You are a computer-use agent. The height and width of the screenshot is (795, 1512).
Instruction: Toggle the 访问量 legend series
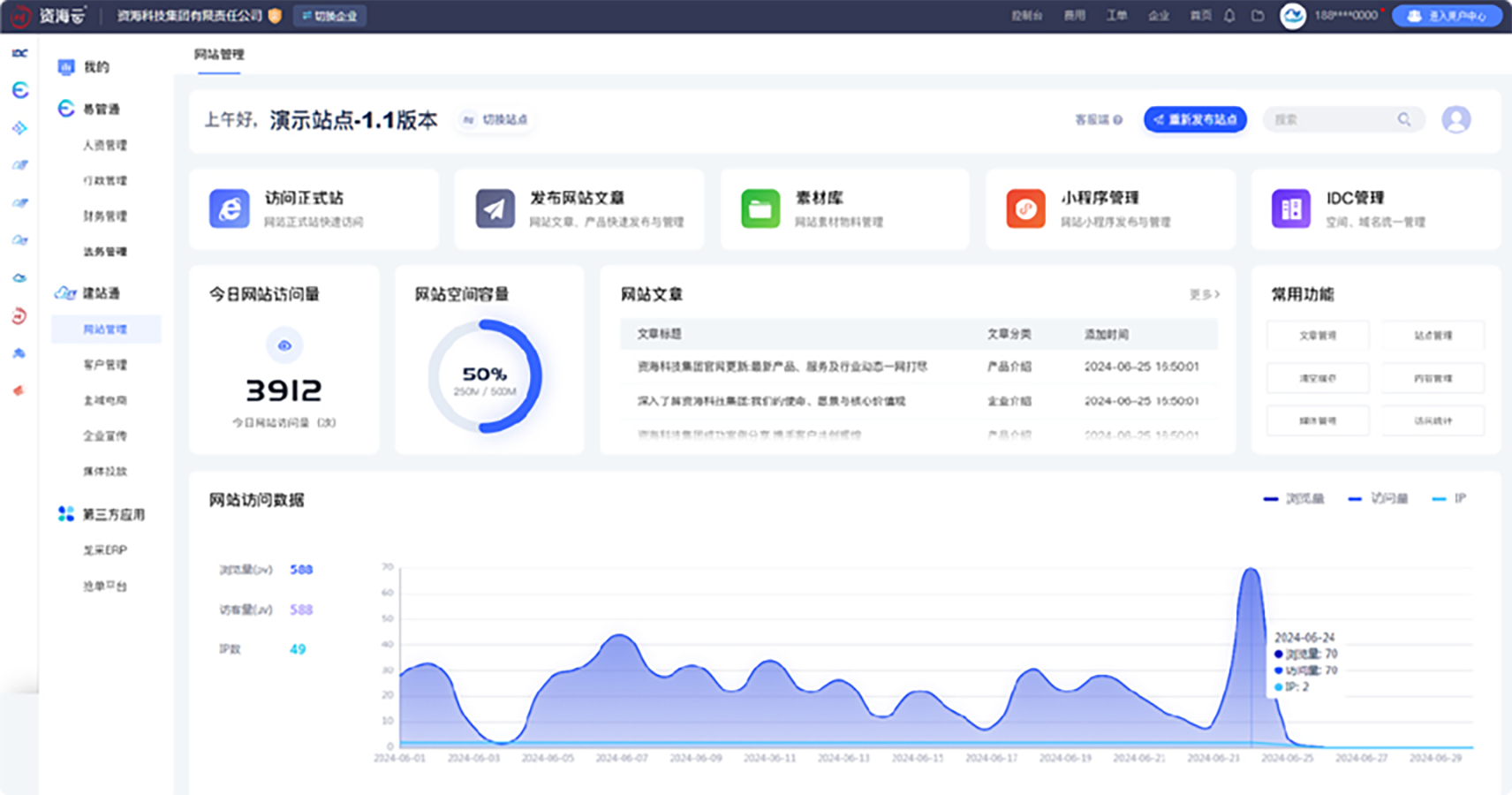[x=1378, y=499]
